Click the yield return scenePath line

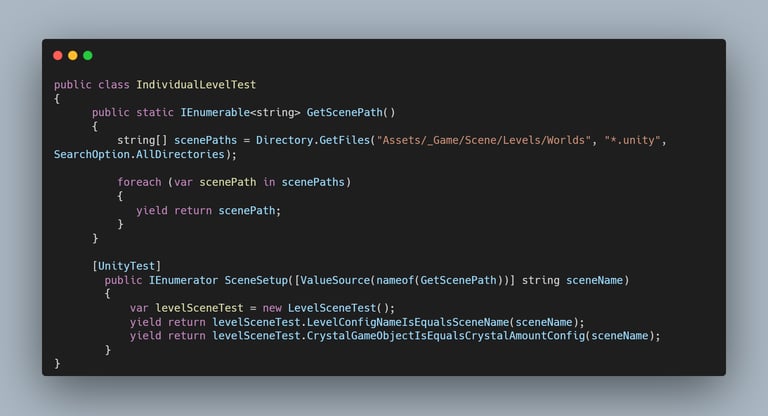point(209,210)
